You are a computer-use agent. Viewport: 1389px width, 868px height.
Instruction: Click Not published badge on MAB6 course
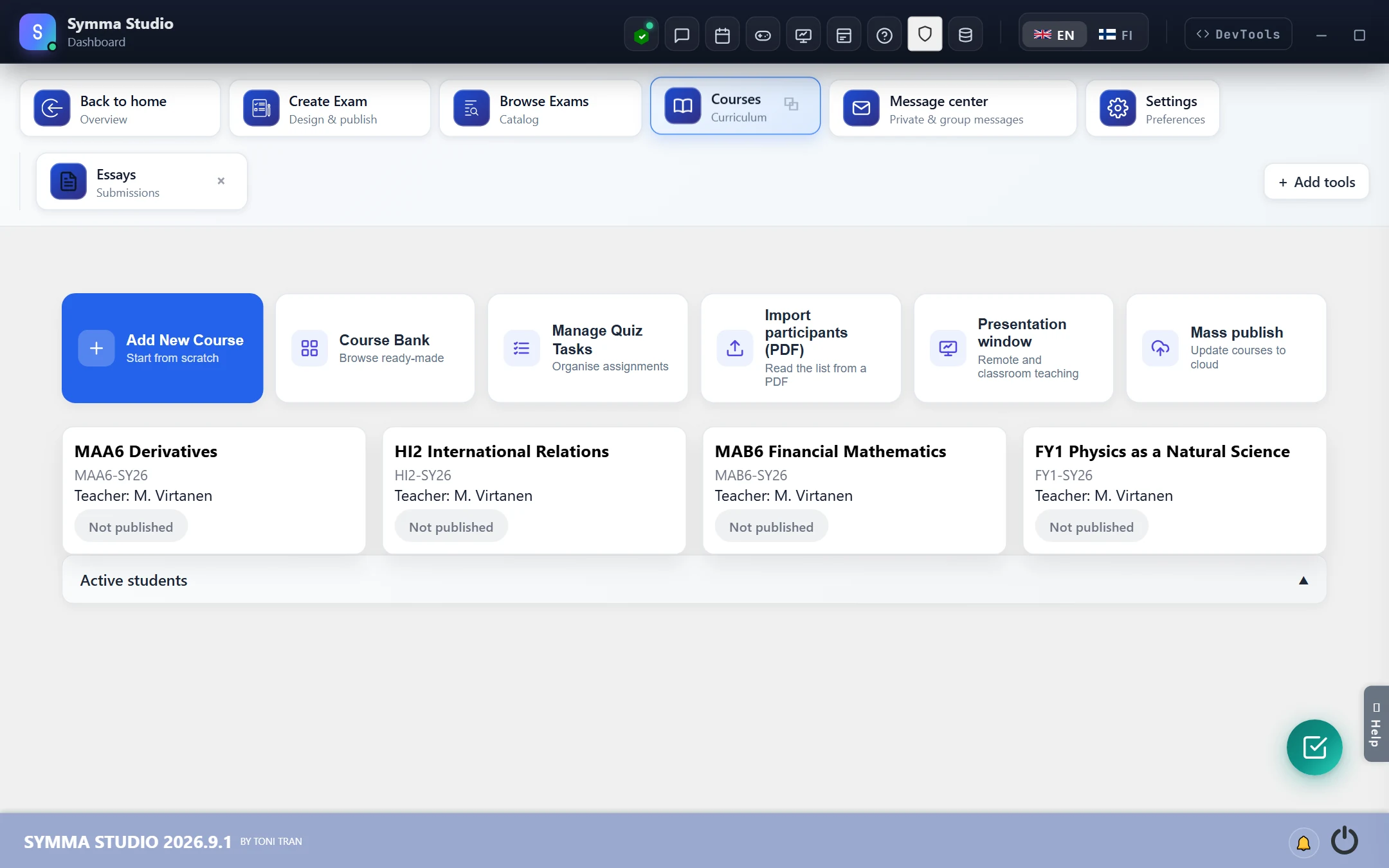(x=772, y=527)
